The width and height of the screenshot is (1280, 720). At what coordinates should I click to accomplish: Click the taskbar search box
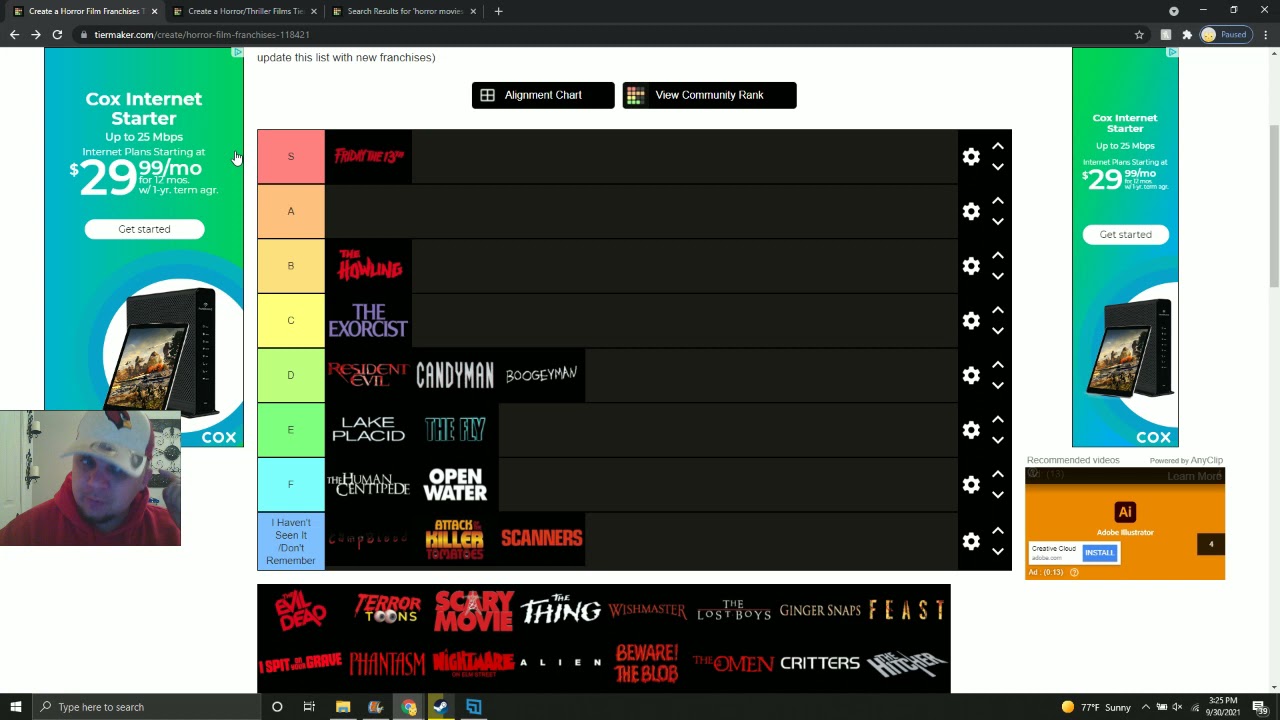[146, 707]
